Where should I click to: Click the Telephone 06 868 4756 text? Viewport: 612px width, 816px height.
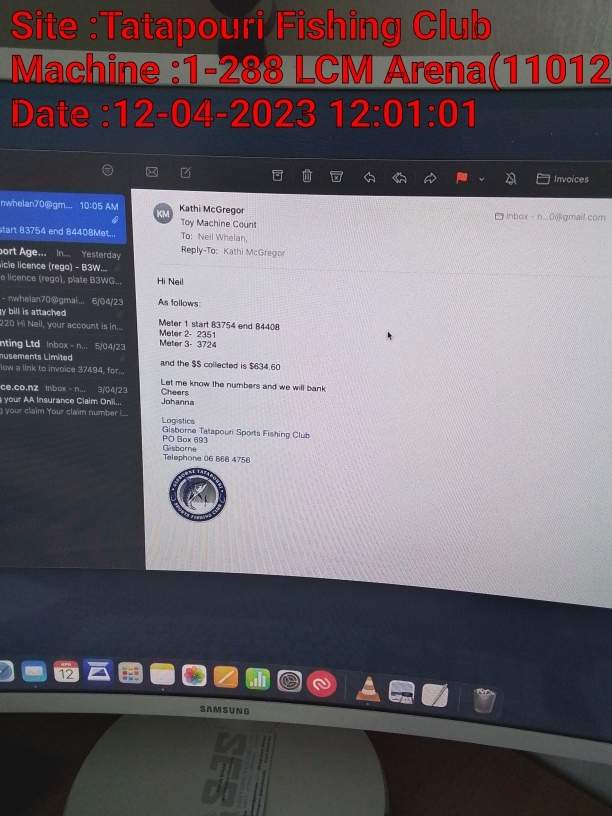click(x=207, y=458)
